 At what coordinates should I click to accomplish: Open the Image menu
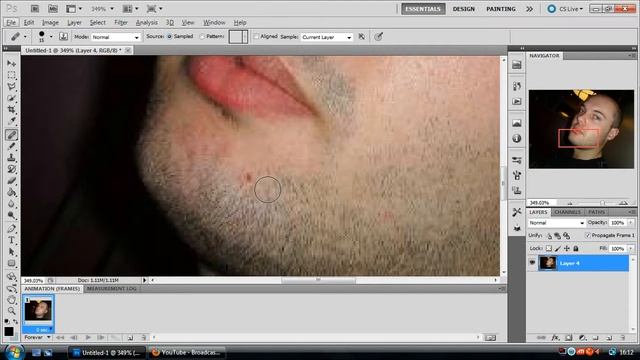coord(51,22)
